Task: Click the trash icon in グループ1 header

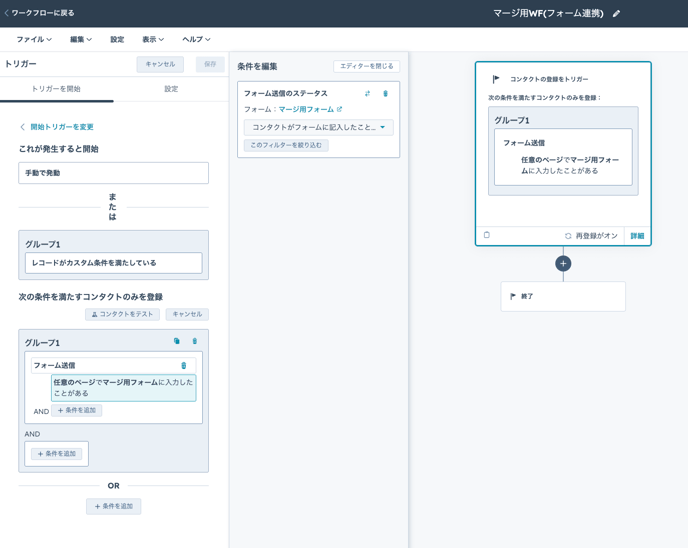Action: [195, 342]
